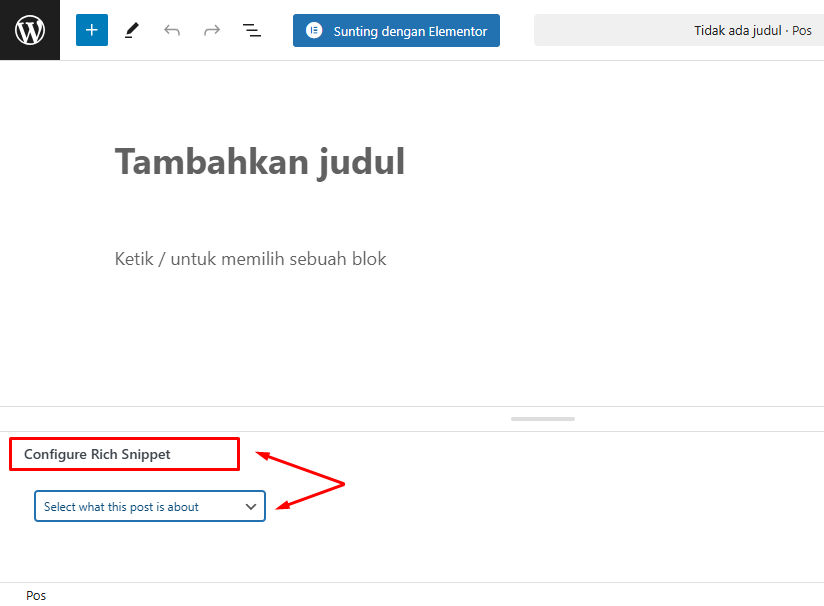This screenshot has width=824, height=606.
Task: Click the Ketik / untuk memilih sebuah blok paragraph
Action: point(251,259)
